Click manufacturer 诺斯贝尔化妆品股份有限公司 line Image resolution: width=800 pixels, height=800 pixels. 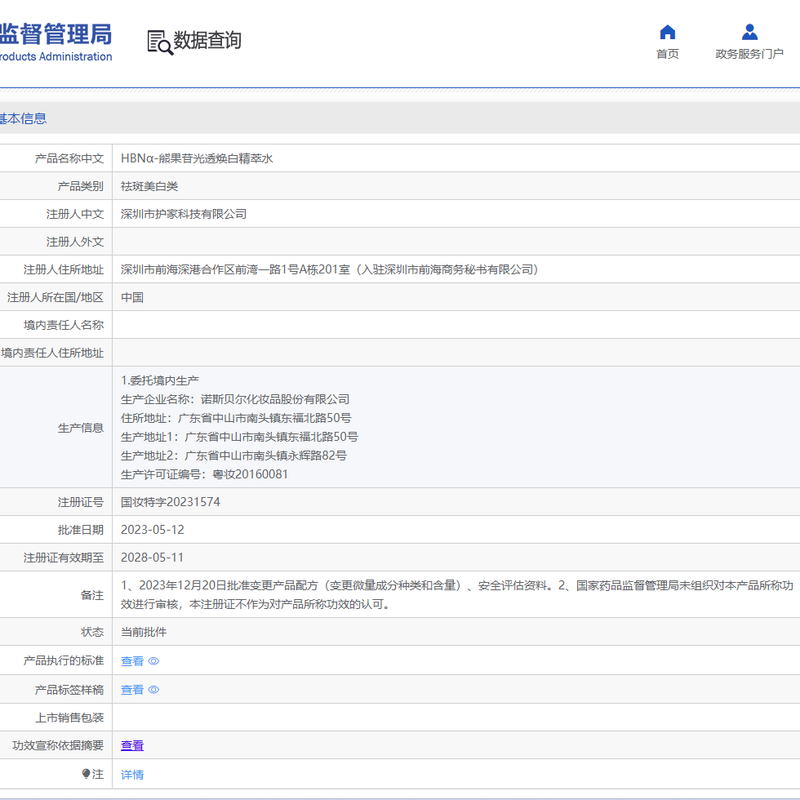pyautogui.click(x=235, y=399)
